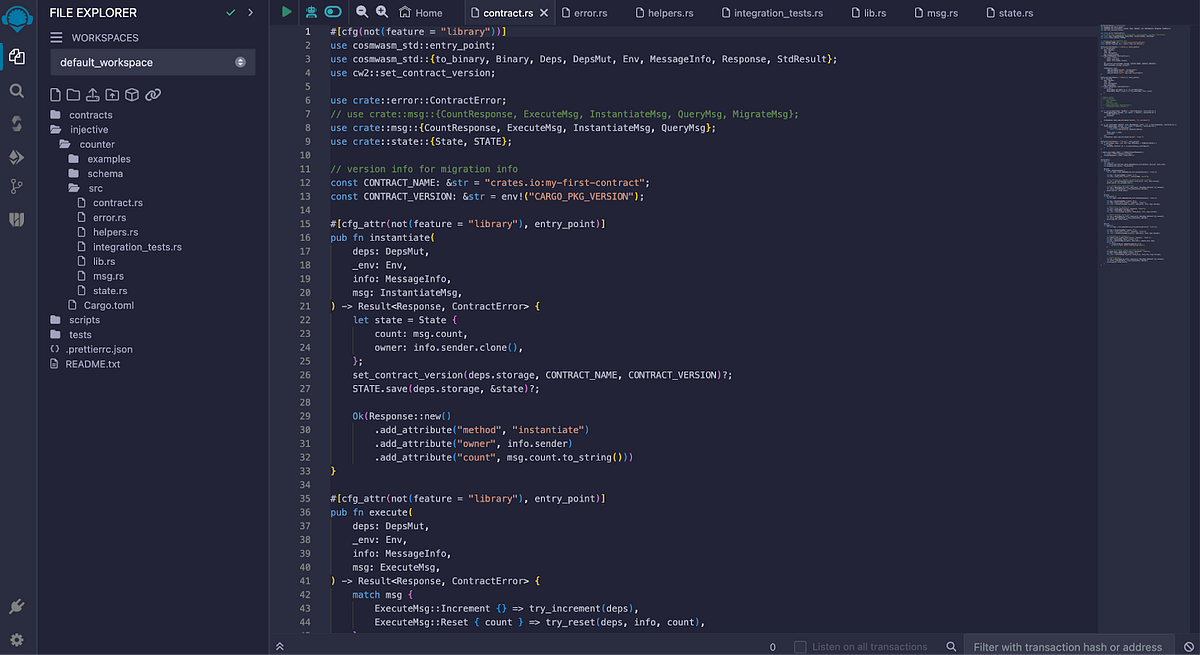Zoom in using the plus magnifier icon

(x=381, y=12)
